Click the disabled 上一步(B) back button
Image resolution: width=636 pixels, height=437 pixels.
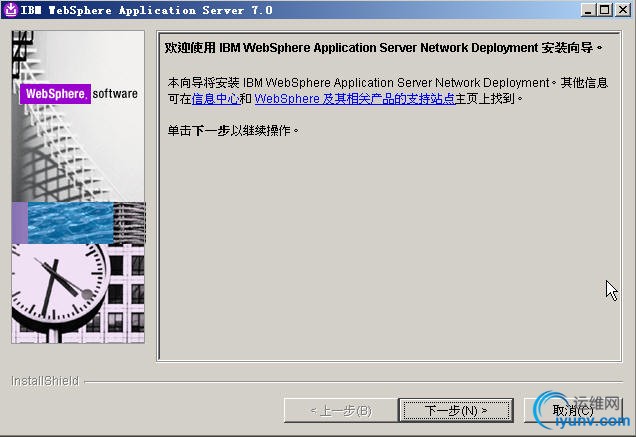click(x=341, y=410)
